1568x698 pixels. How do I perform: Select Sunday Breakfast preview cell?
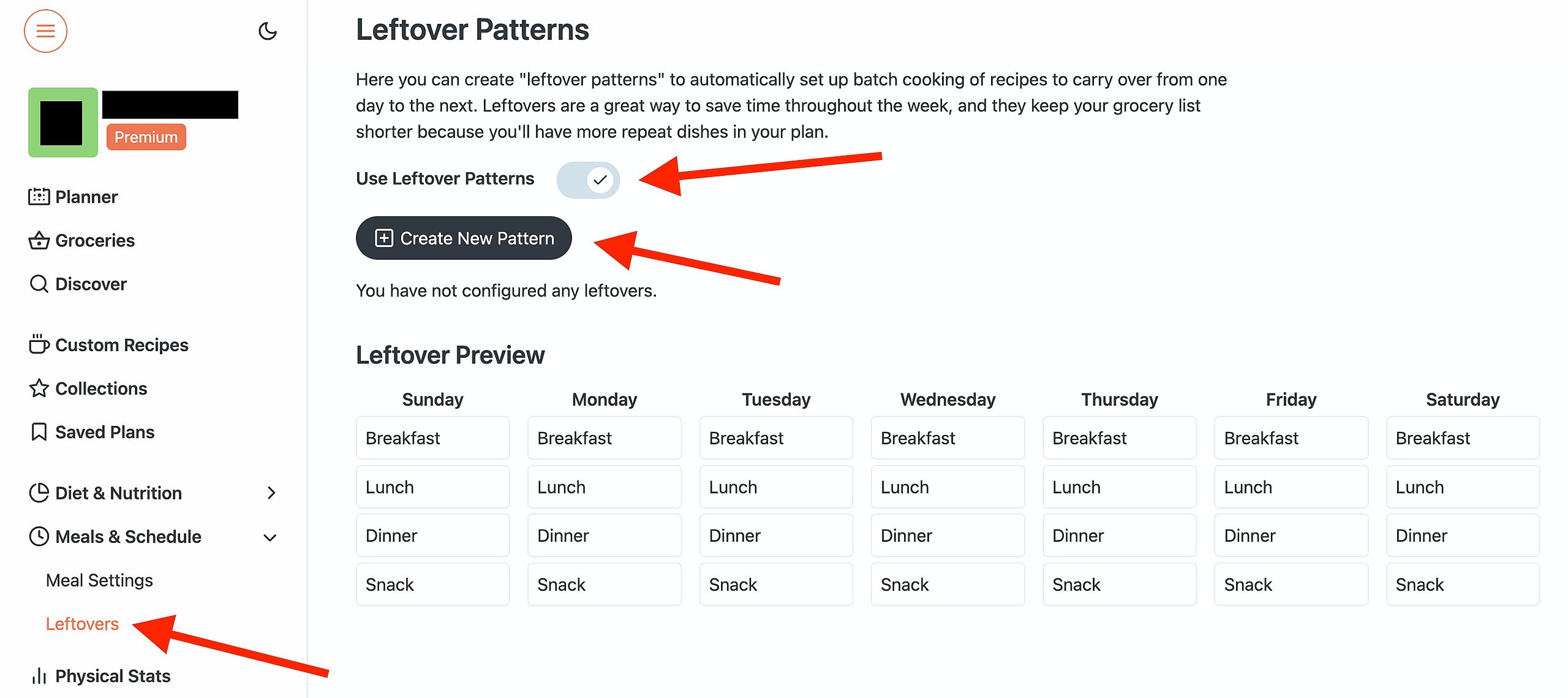[432, 438]
